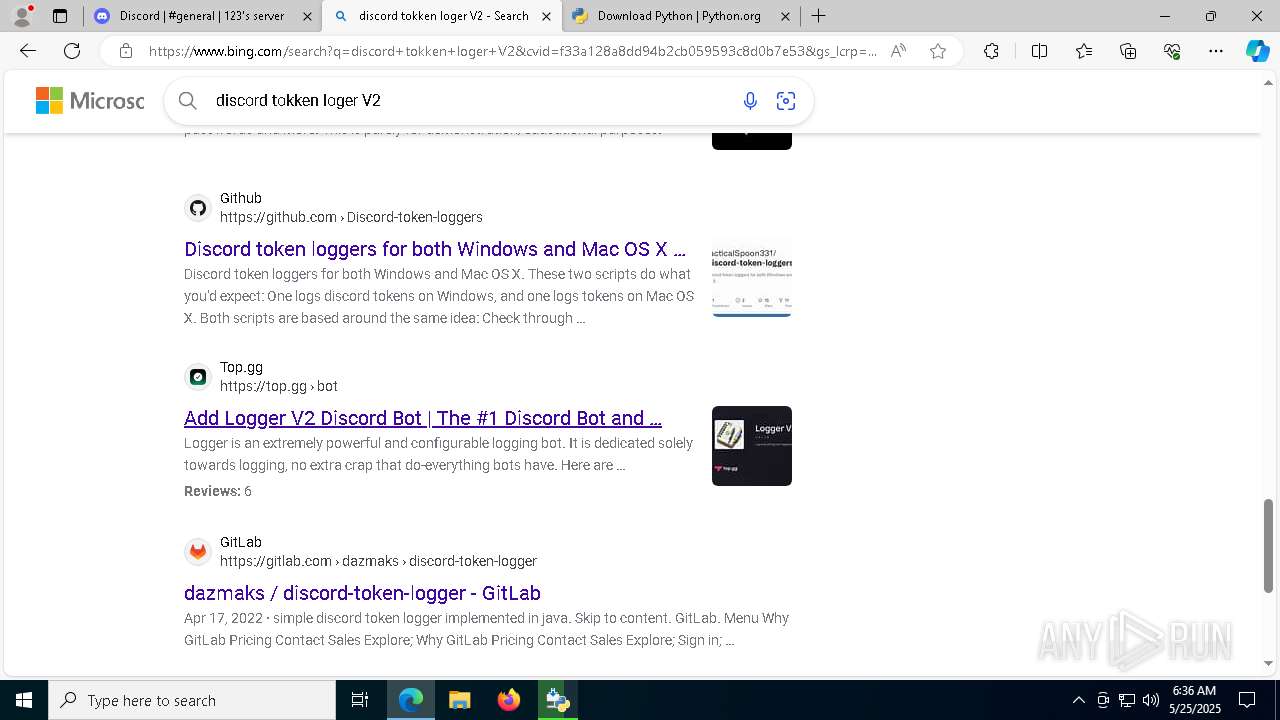This screenshot has height=720, width=1280.
Task: Click the scrollbar down arrow
Action: (x=1269, y=664)
